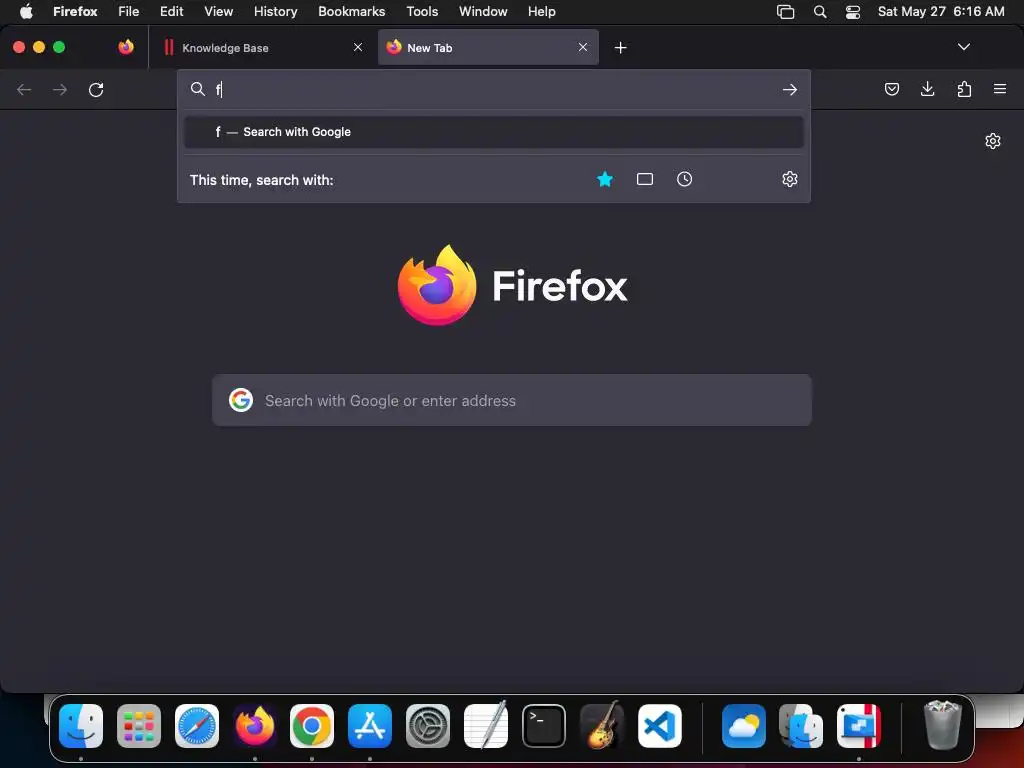The image size is (1024, 768).
Task: Expand List all tabs chevron
Action: [963, 47]
